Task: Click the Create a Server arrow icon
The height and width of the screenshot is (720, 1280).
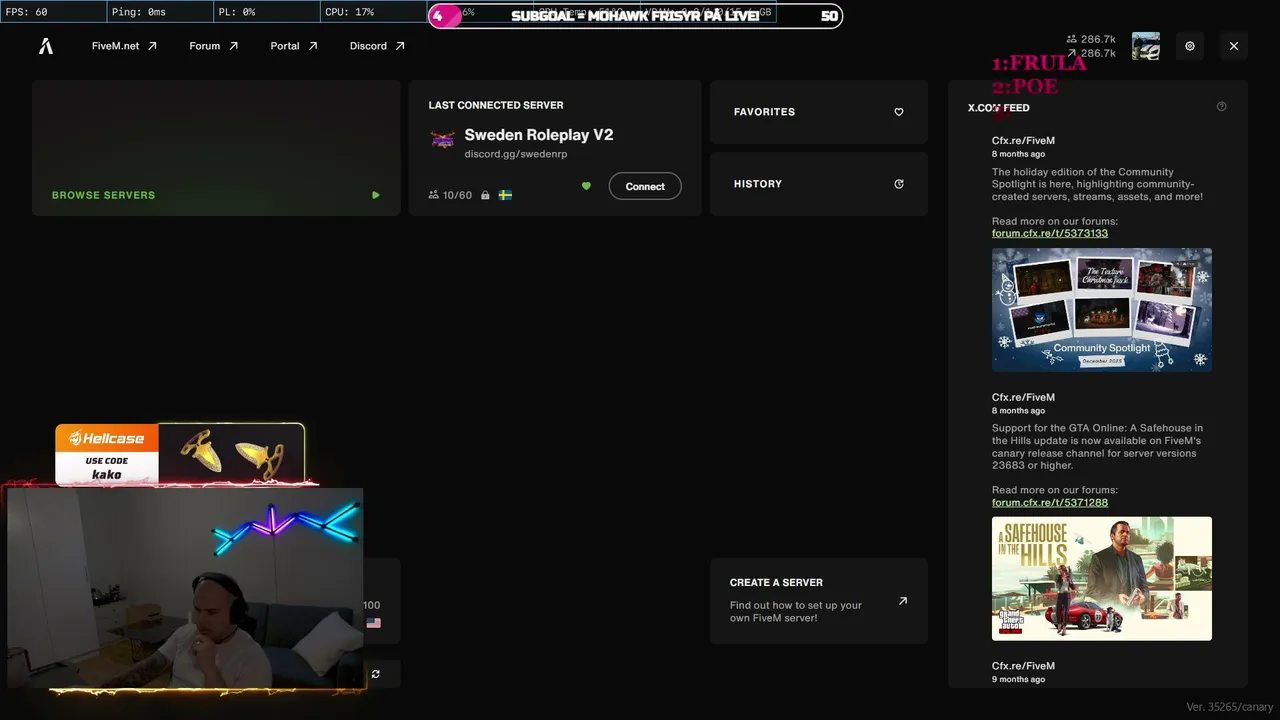Action: click(903, 601)
